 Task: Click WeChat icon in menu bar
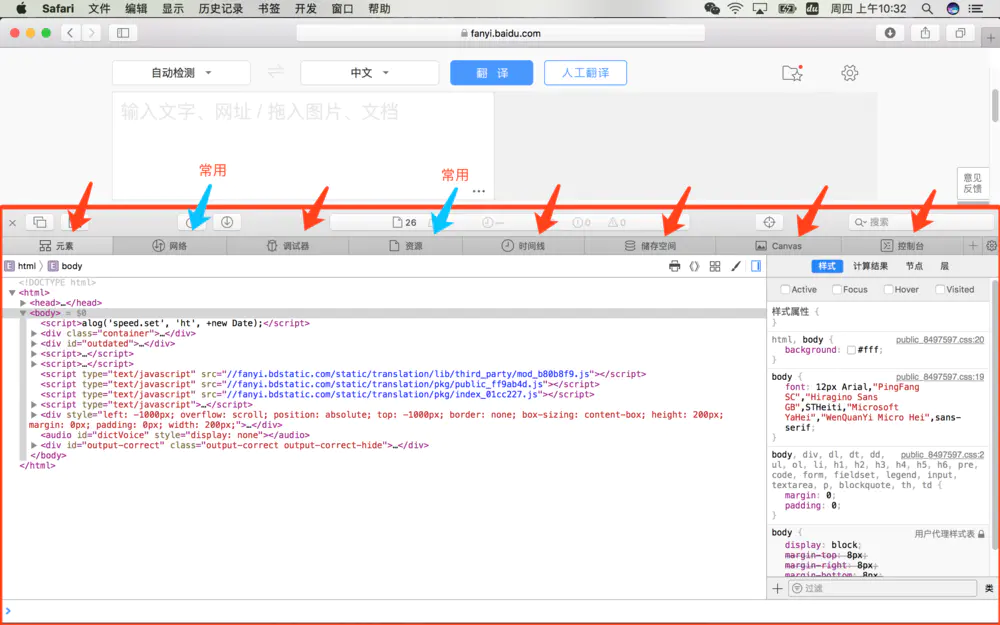point(712,8)
